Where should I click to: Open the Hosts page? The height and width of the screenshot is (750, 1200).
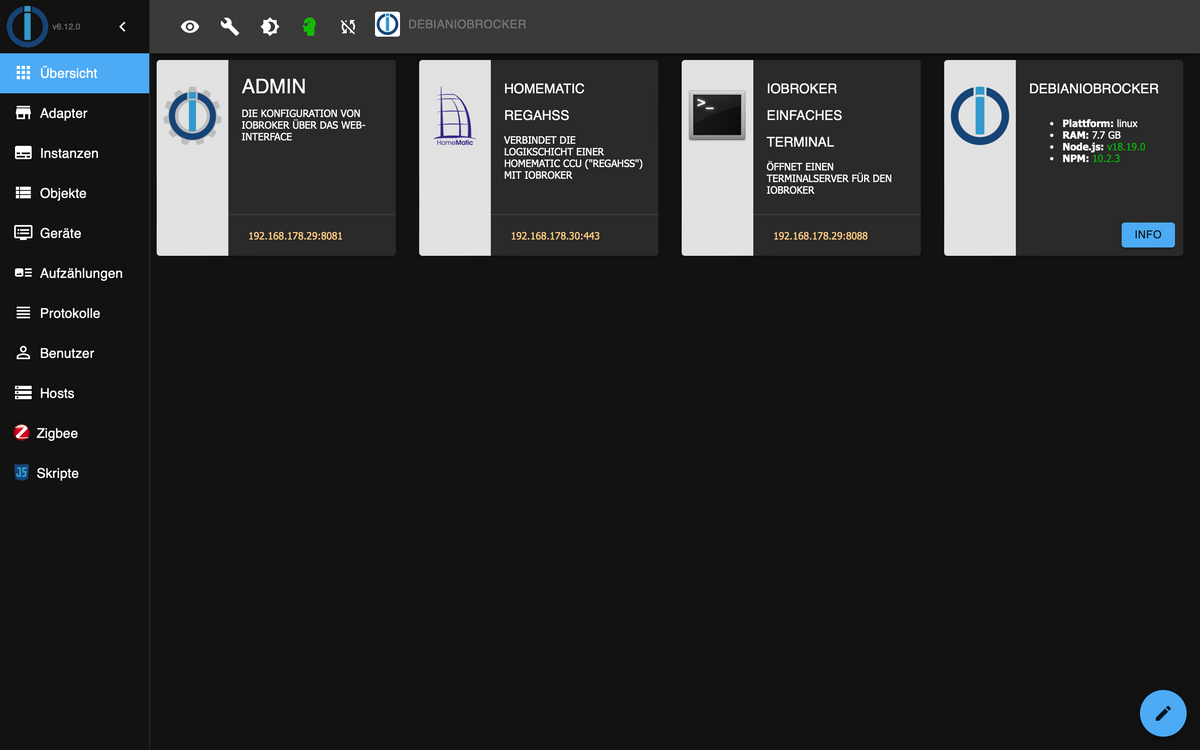(x=74, y=393)
